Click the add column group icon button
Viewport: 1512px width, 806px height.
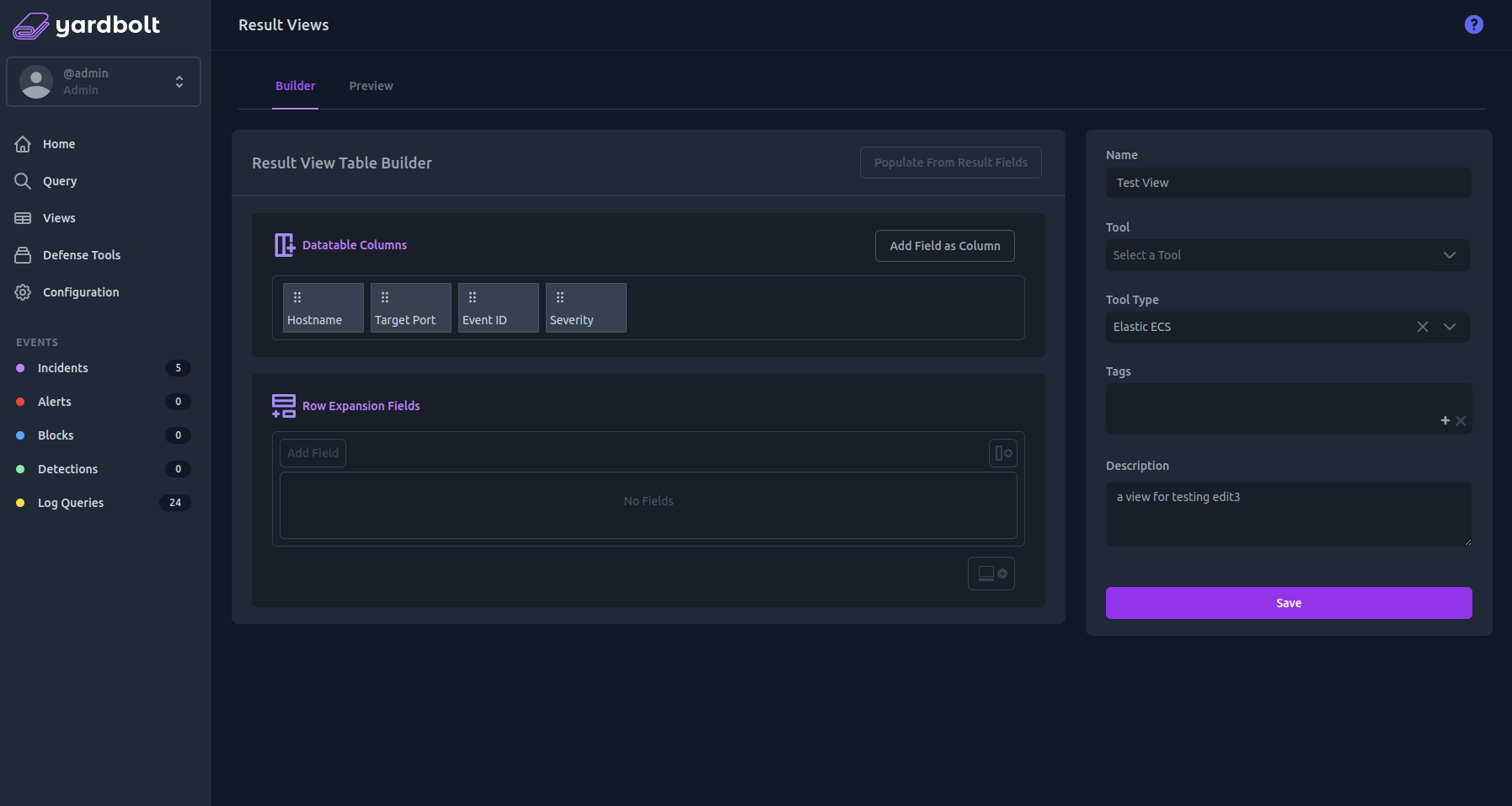[x=1003, y=453]
